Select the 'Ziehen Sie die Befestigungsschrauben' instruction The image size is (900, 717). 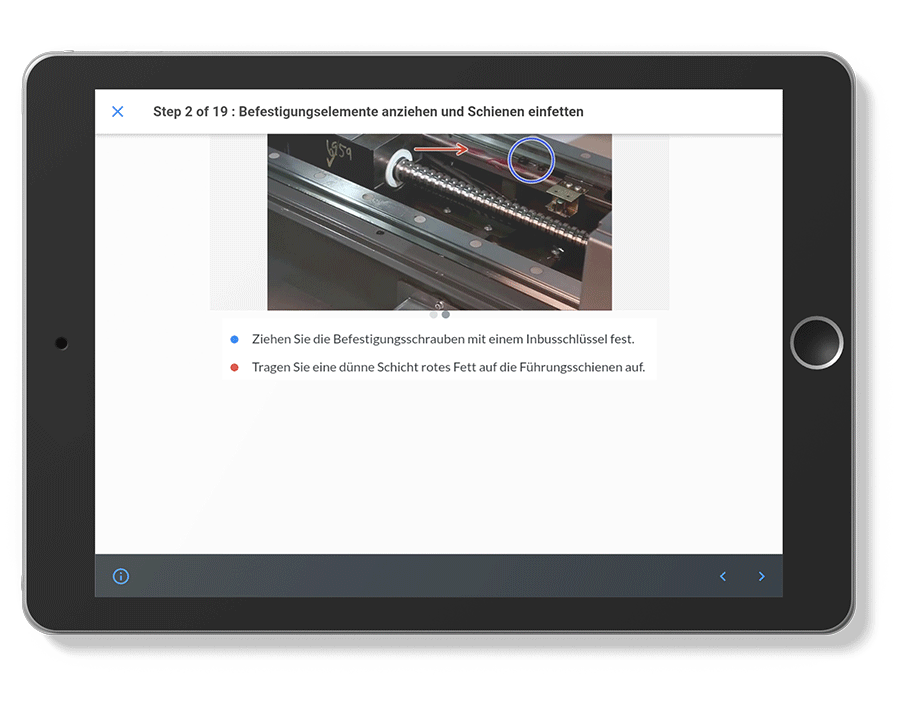(x=443, y=340)
